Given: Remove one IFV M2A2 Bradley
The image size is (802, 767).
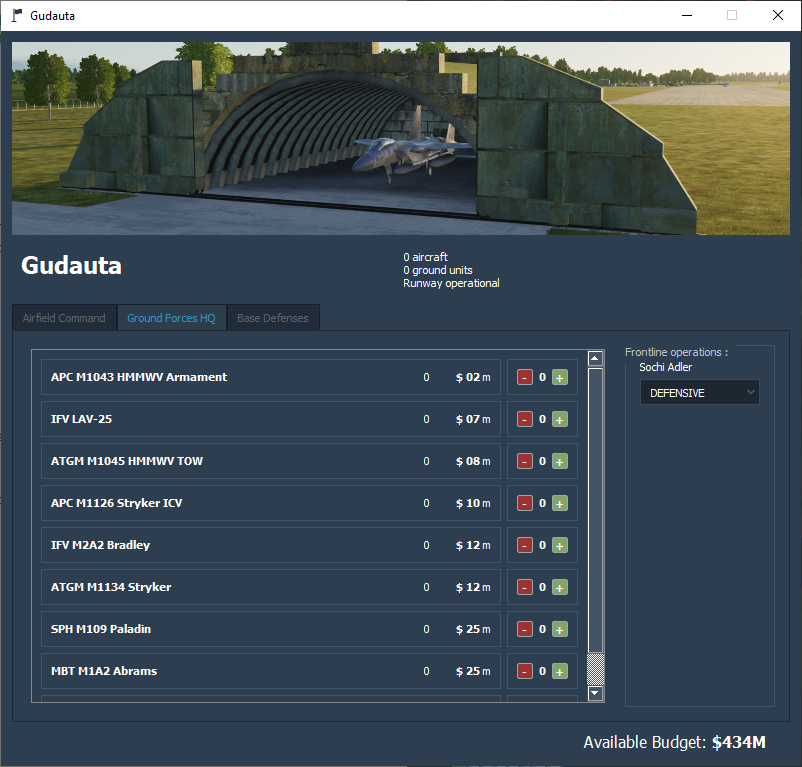Looking at the screenshot, I should pos(524,545).
